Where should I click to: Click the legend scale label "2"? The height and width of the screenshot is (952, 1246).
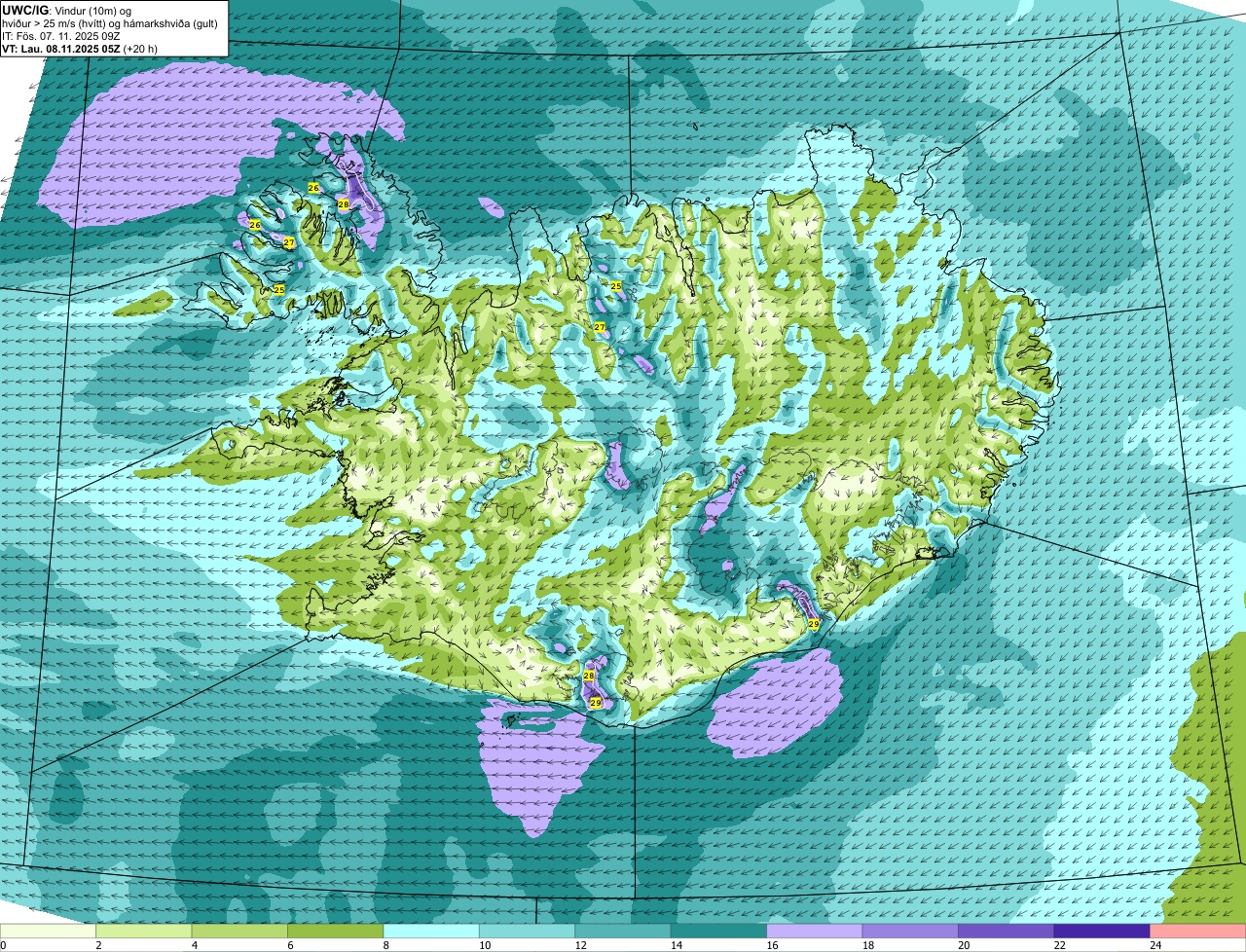98,944
